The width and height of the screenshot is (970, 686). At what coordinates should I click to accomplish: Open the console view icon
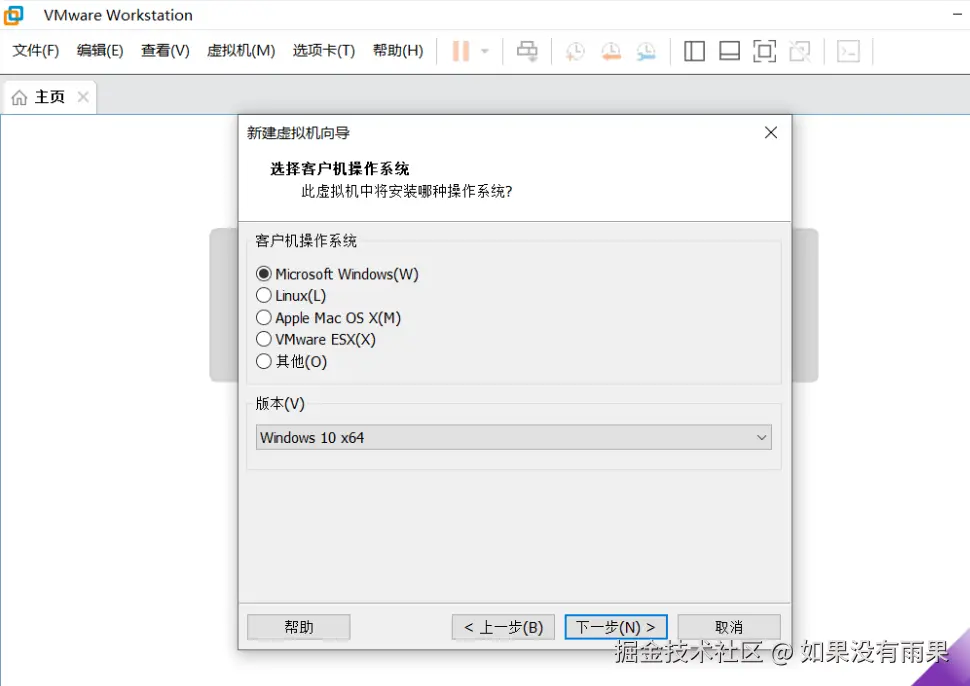click(848, 51)
